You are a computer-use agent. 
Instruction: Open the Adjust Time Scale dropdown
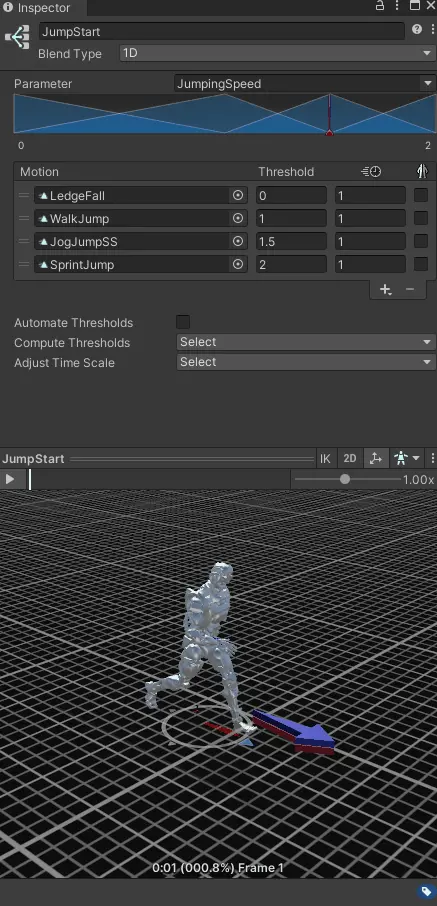coord(306,362)
